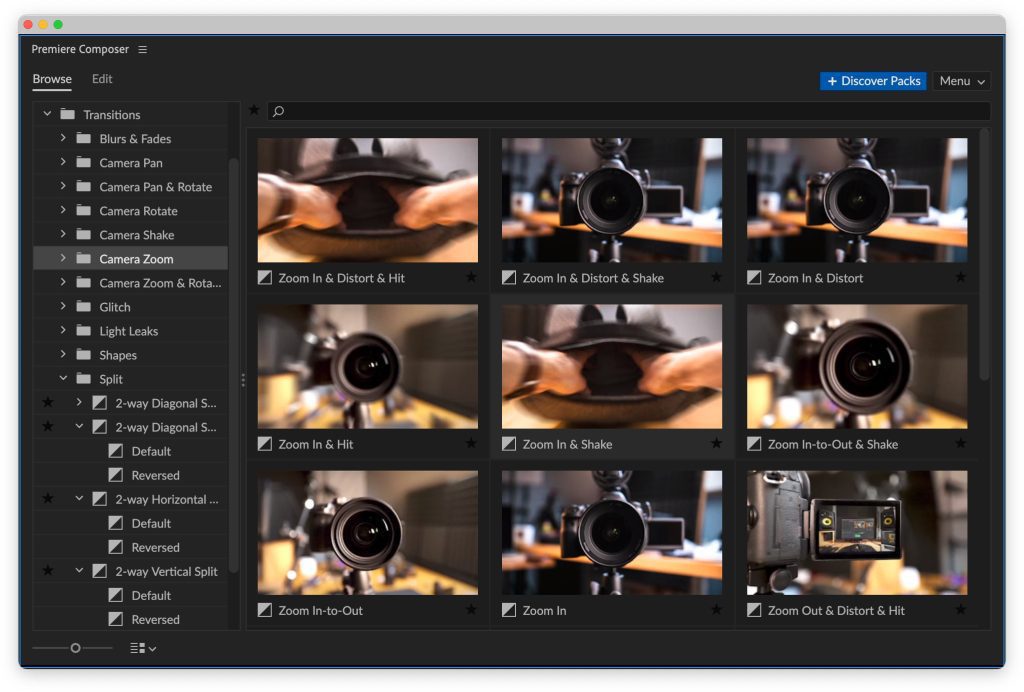Toggle favorite star on Zoom In & Shake
This screenshot has width=1024, height=692.
pyautogui.click(x=715, y=444)
